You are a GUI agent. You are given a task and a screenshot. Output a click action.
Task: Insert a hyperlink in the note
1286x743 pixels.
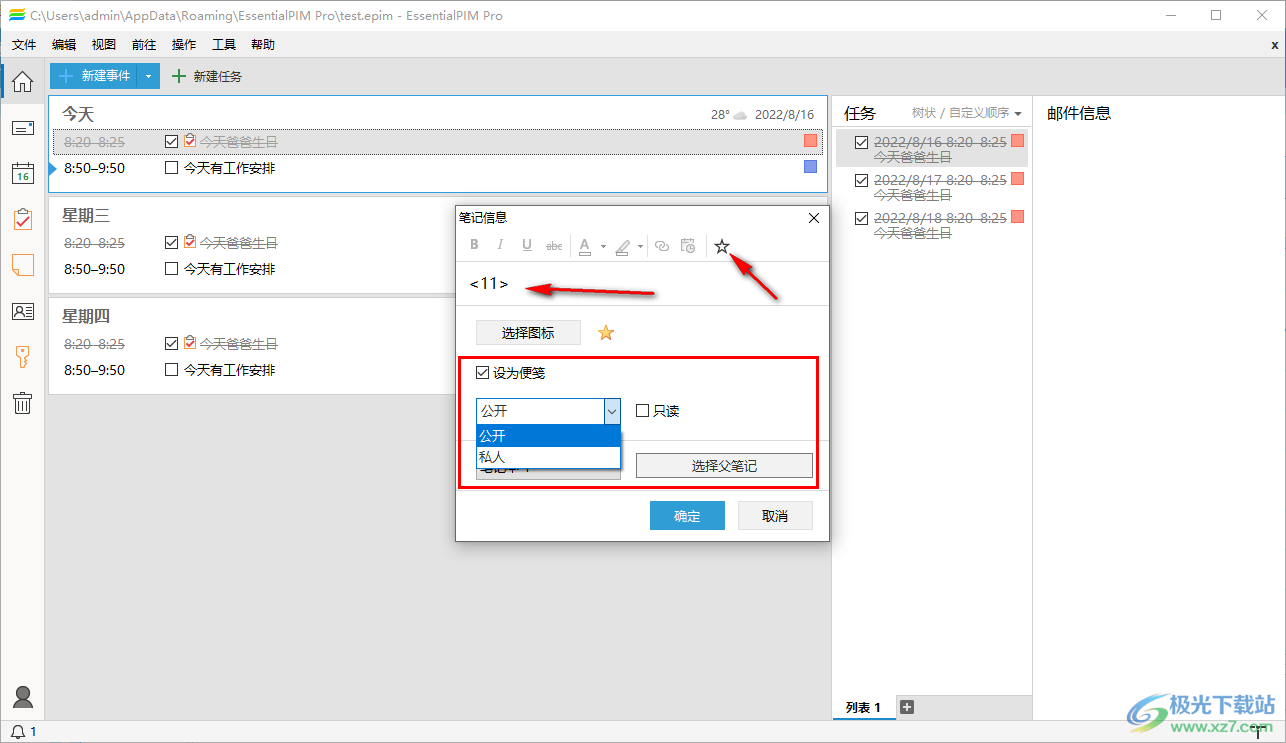(x=661, y=245)
